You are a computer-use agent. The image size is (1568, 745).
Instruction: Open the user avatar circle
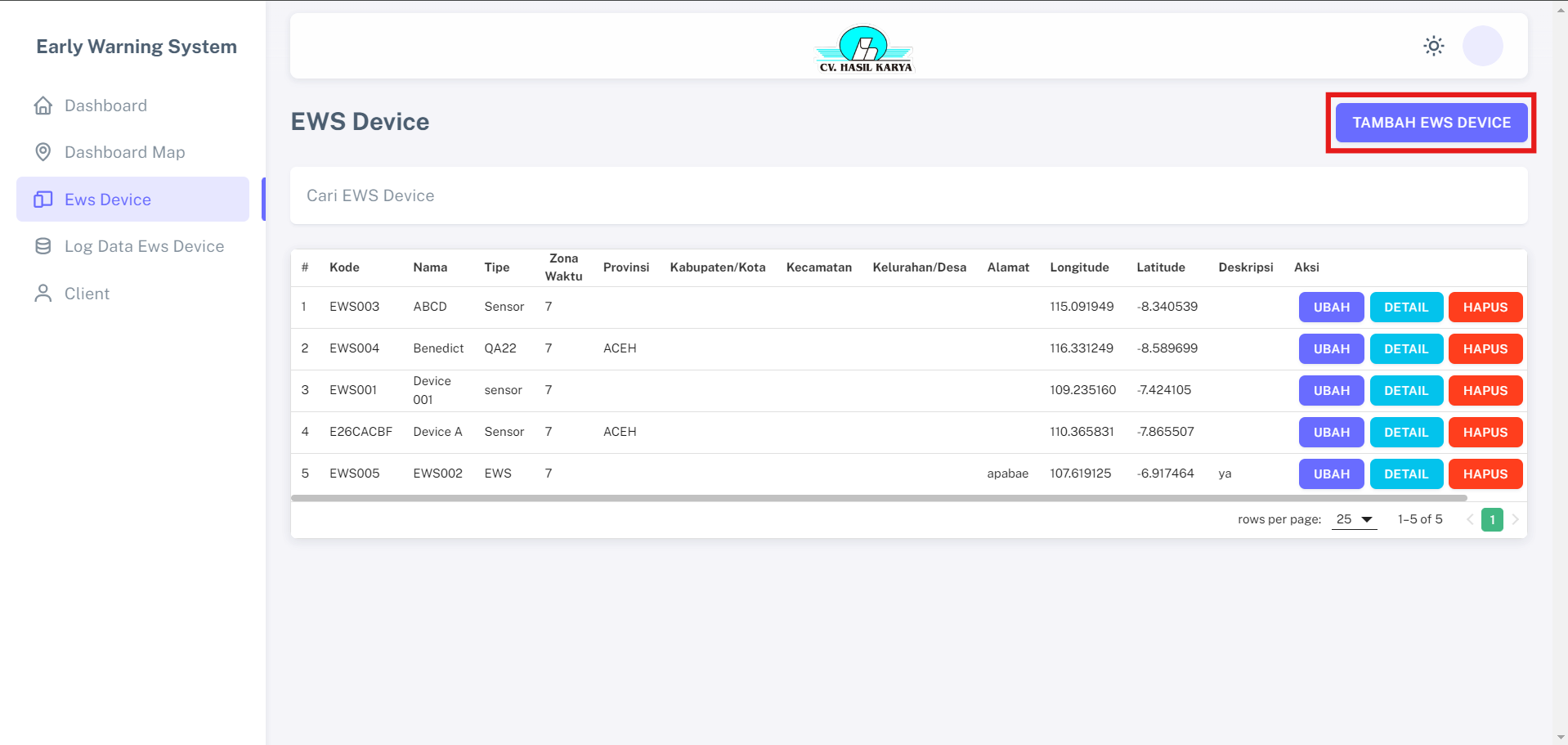[1482, 46]
